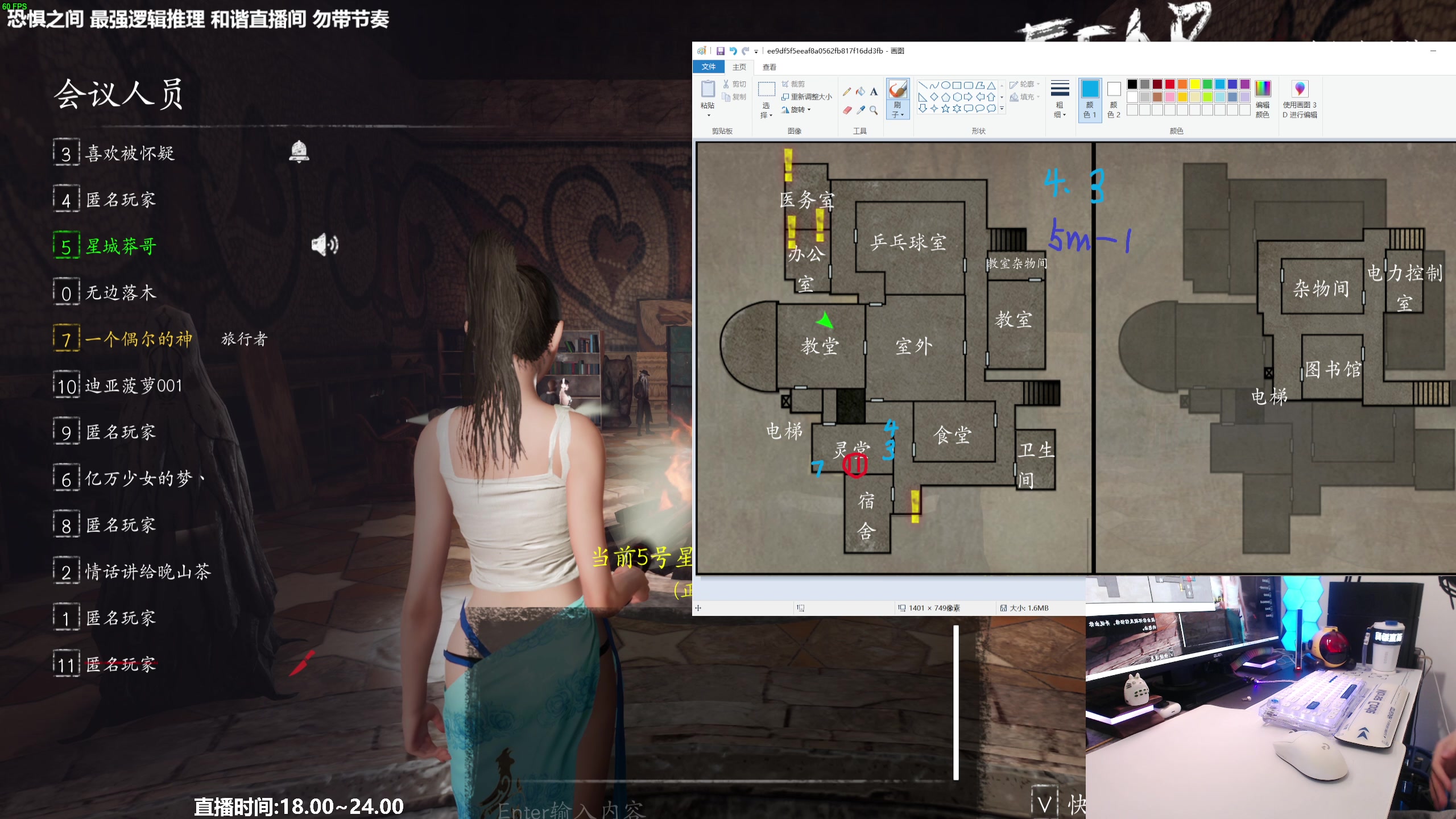Choose the pentagon shape
Image resolution: width=1456 pixels, height=819 pixels.
click(x=945, y=97)
